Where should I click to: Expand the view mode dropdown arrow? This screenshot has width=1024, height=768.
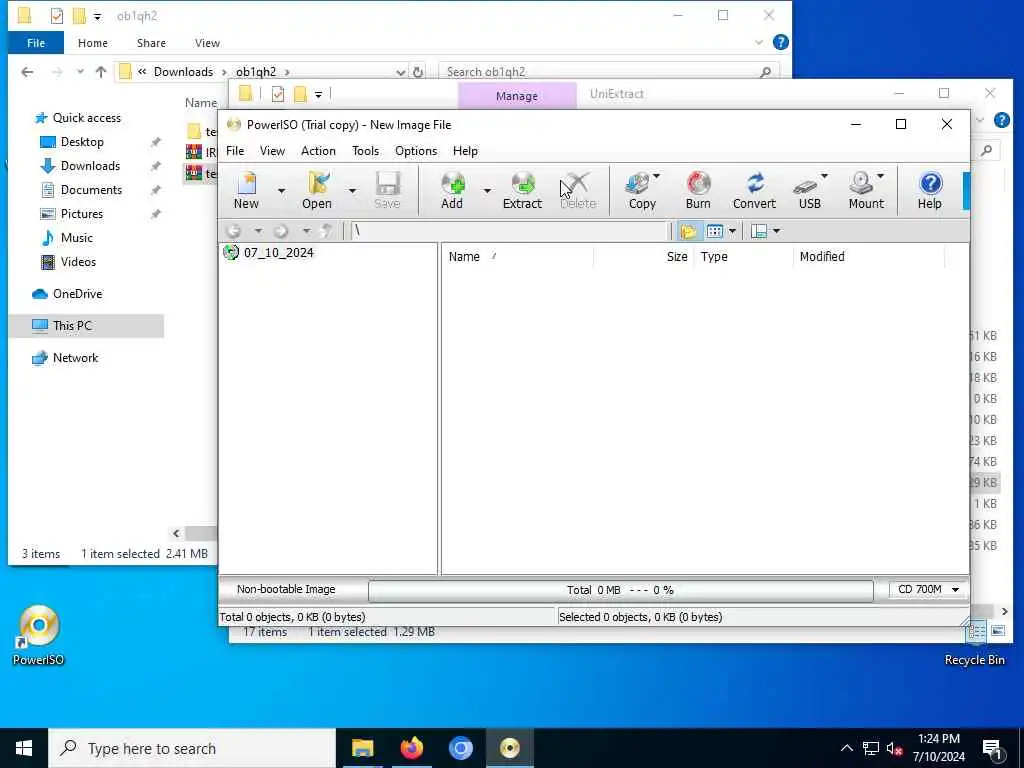point(732,231)
